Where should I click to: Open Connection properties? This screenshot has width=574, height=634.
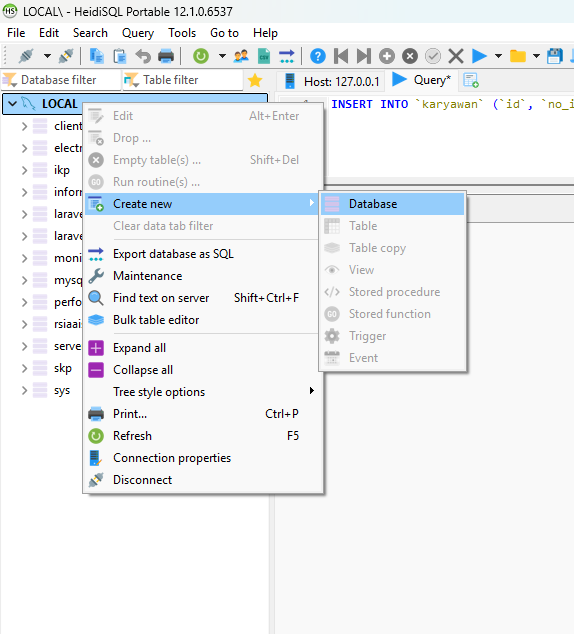202,458
